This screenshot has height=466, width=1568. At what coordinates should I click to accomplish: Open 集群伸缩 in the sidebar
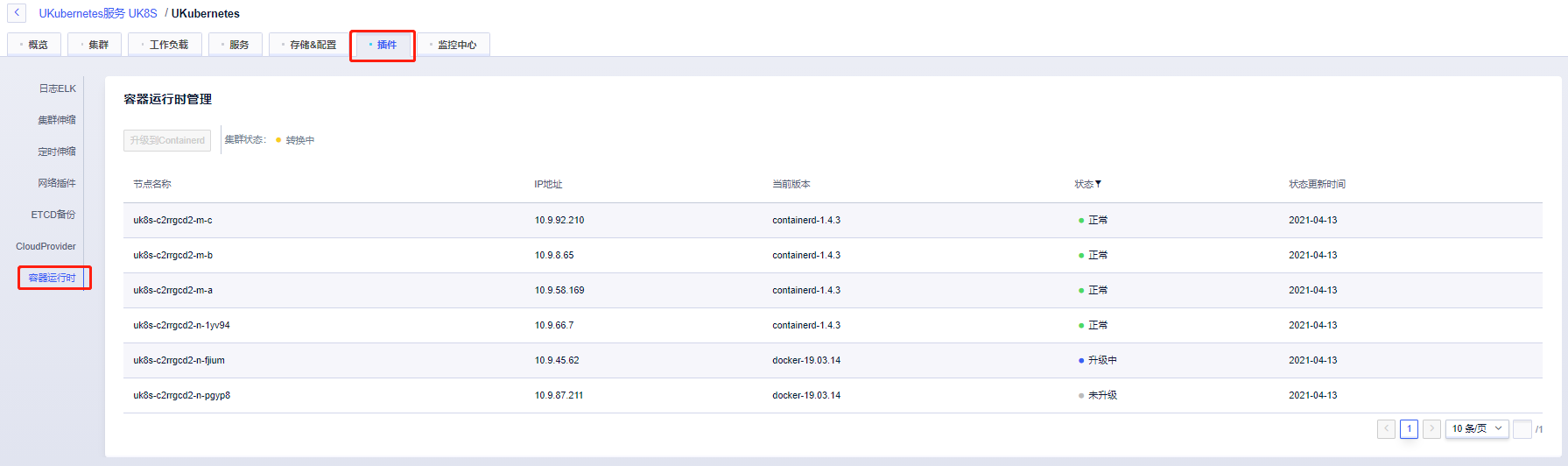tap(57, 120)
